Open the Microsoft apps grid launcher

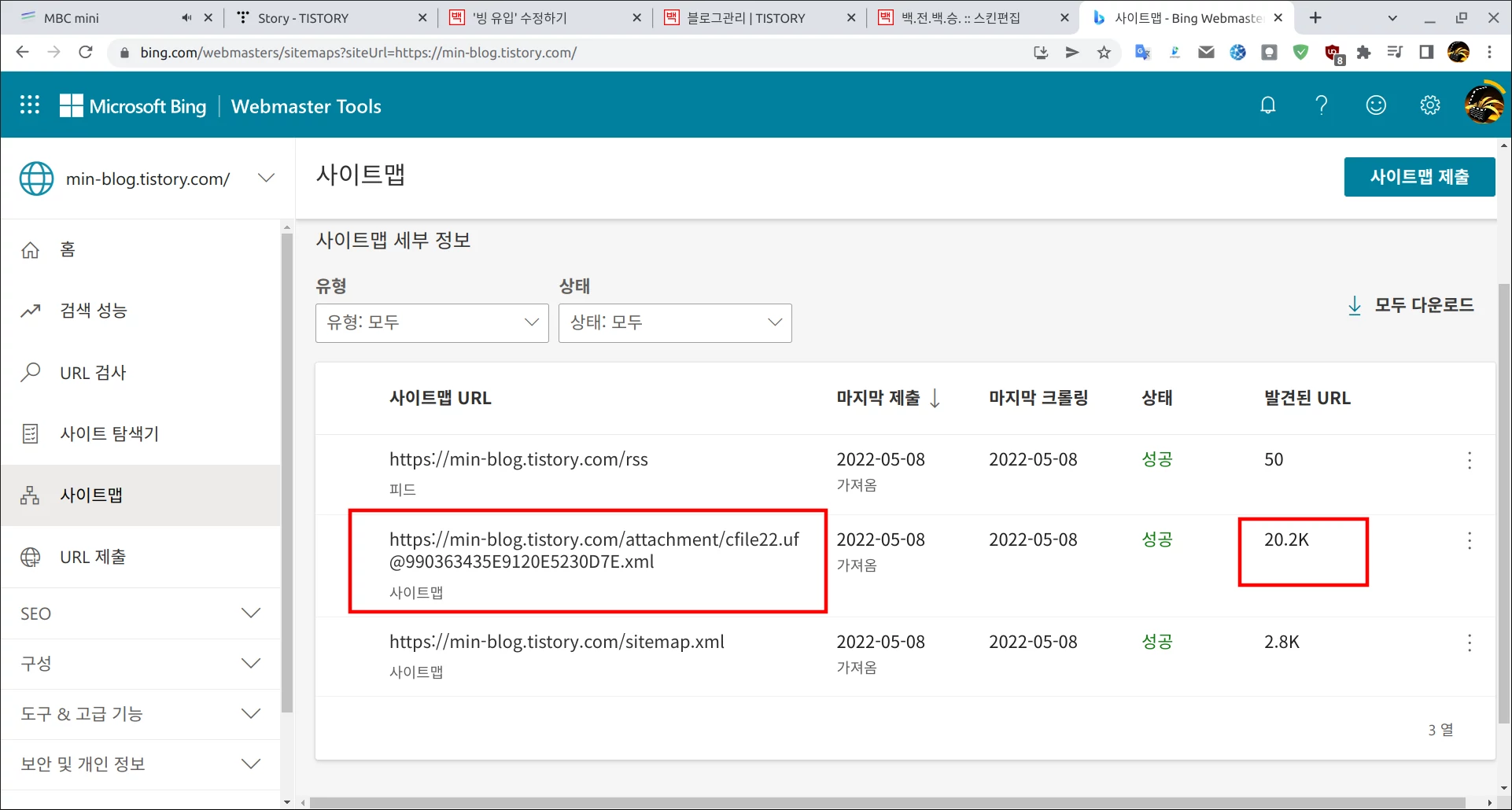coord(30,105)
